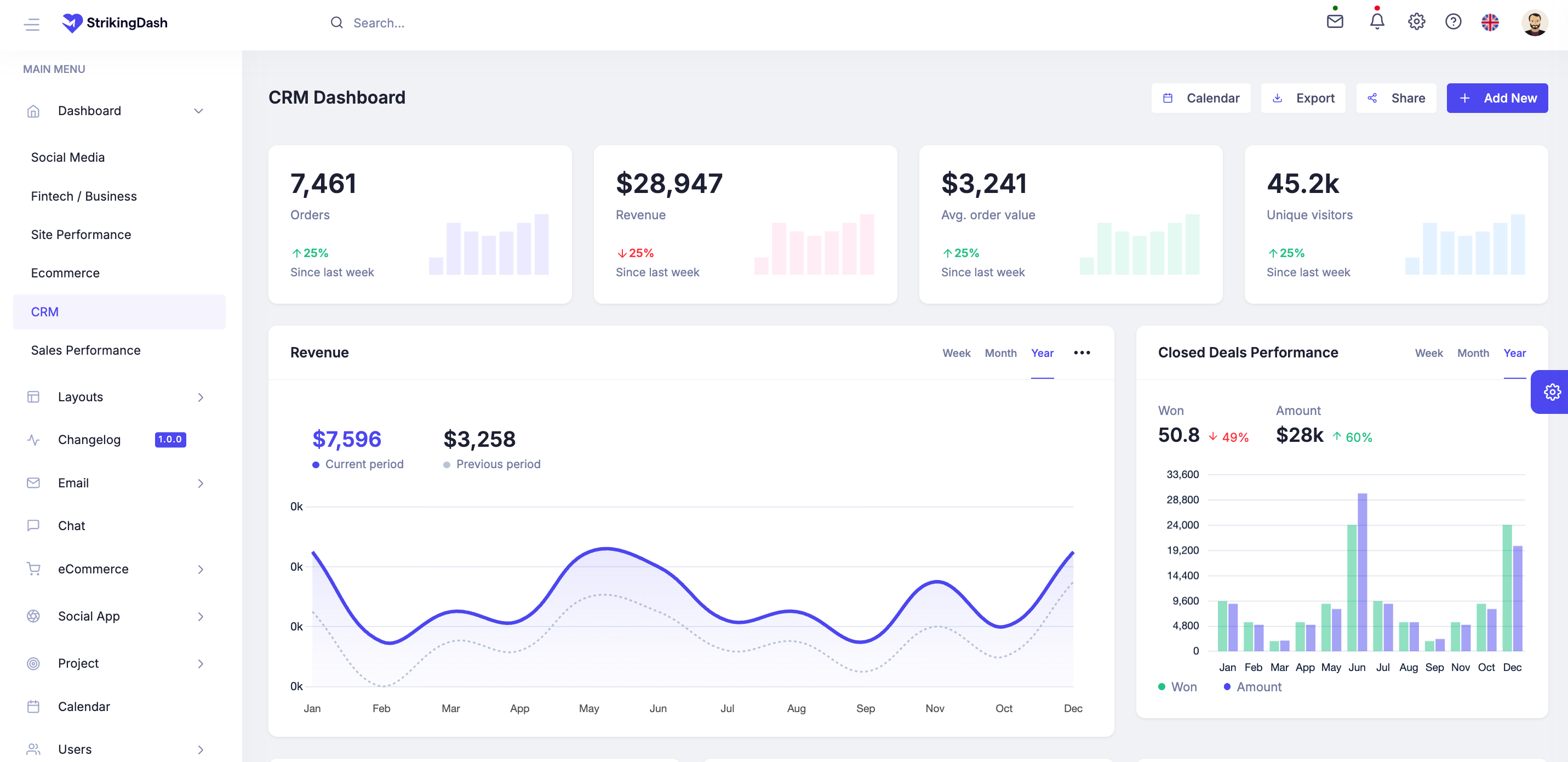Viewport: 1568px width, 762px height.
Task: Switch Revenue chart to Month view
Action: point(1001,352)
